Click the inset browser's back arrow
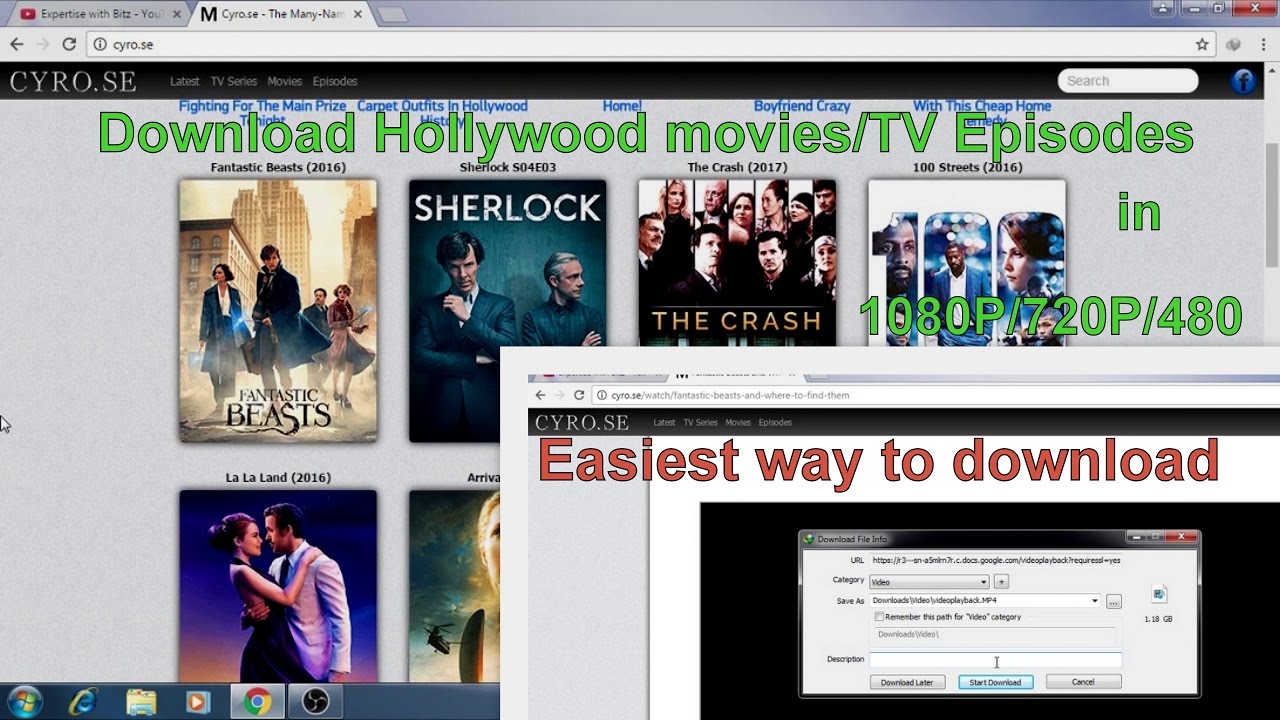Image resolution: width=1280 pixels, height=720 pixels. tap(541, 395)
